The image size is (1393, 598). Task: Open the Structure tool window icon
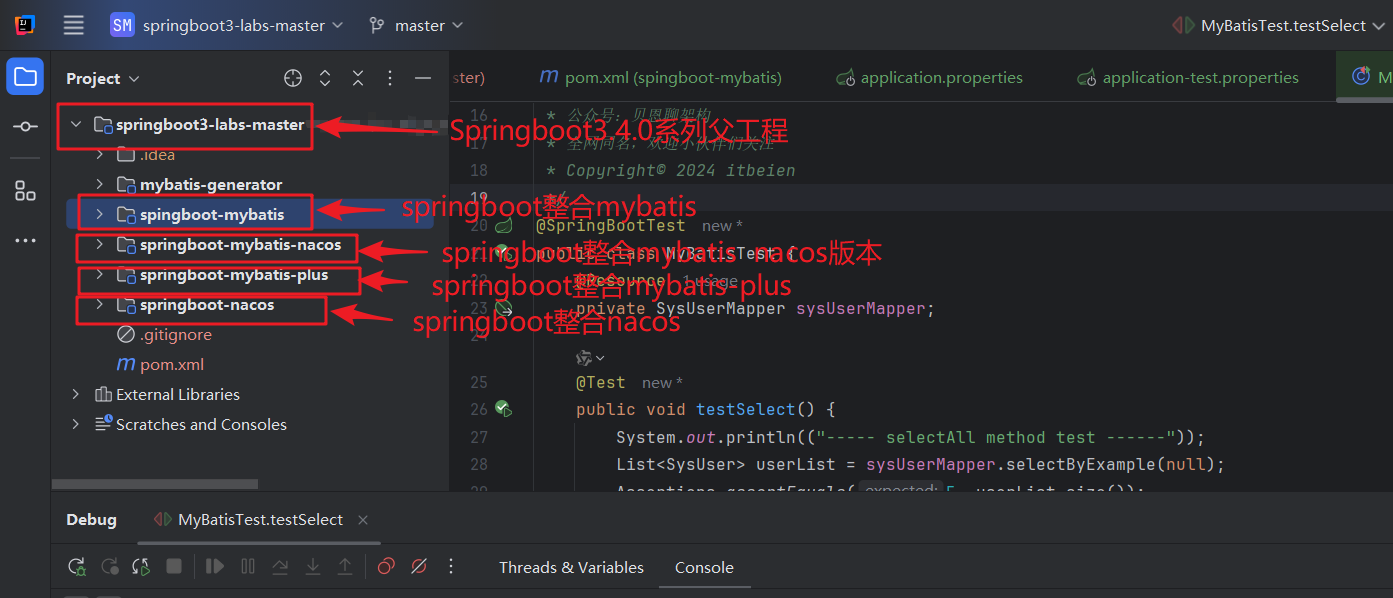click(x=25, y=191)
